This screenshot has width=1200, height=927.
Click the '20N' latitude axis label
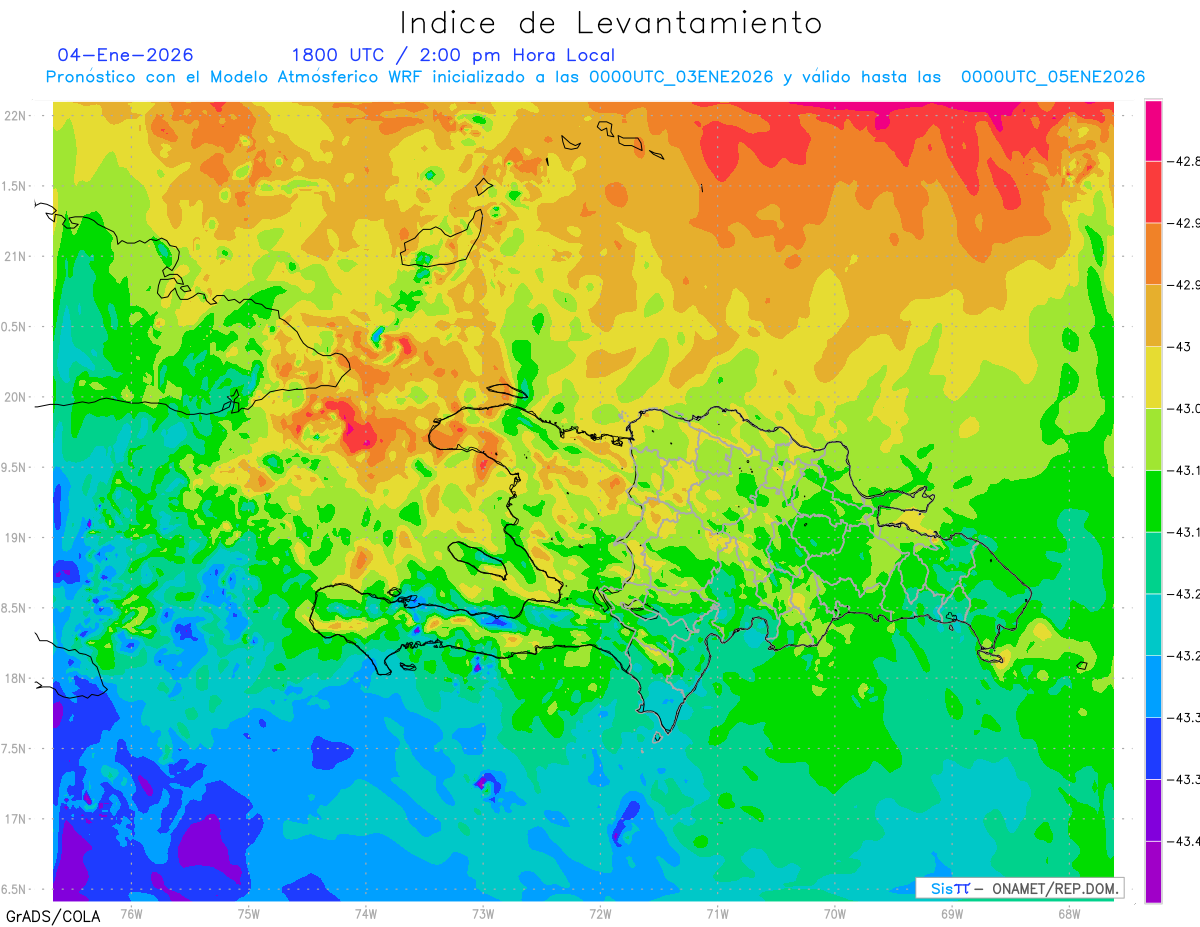16,397
